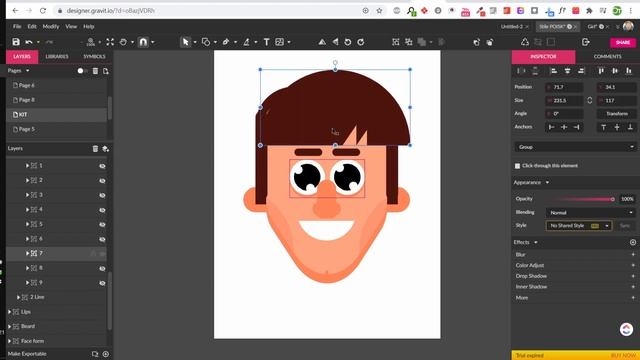Screen dimensions: 640x360
Task: Open the Modify menu
Action: point(51,27)
